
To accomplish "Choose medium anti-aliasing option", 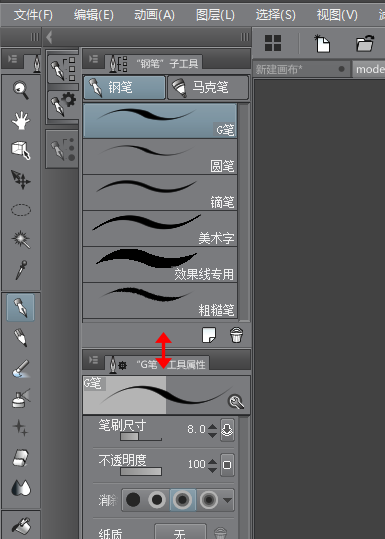I will [x=183, y=500].
